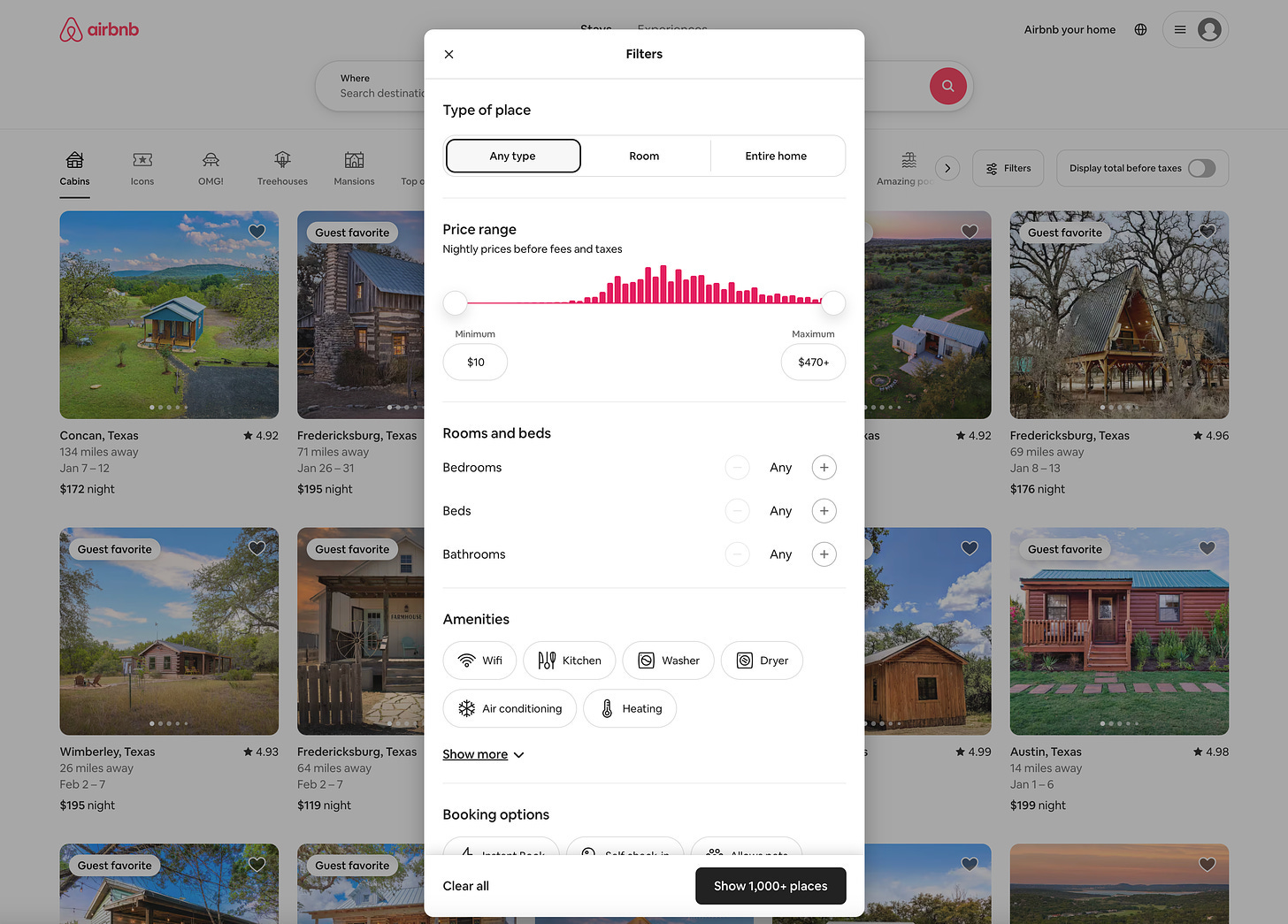Favorite the $176 night Fredericksburg listing heart
This screenshot has height=924, width=1288.
coord(1207,232)
